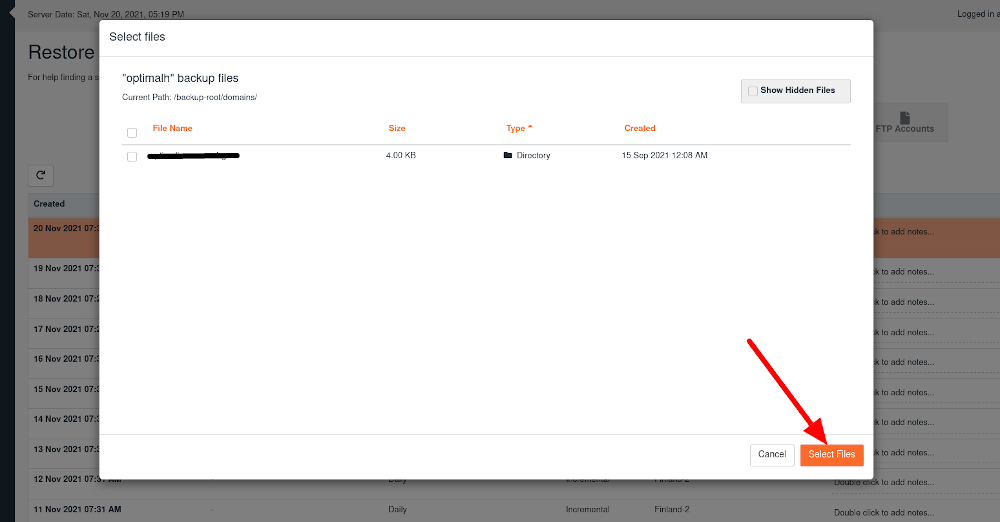This screenshot has width=1000, height=522.
Task: Click the background Created table header
Action: pos(50,204)
